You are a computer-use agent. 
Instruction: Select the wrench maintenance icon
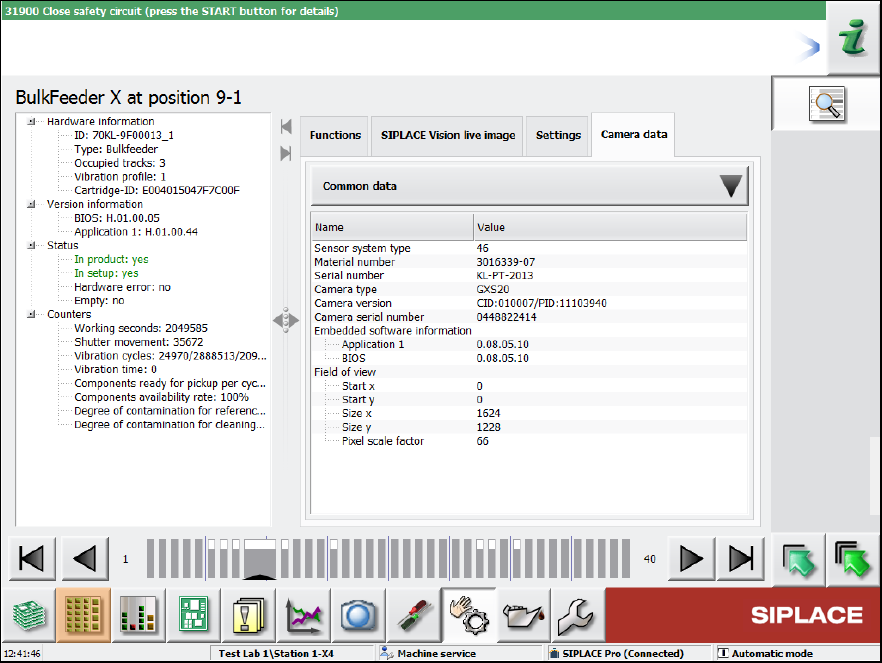(x=574, y=614)
